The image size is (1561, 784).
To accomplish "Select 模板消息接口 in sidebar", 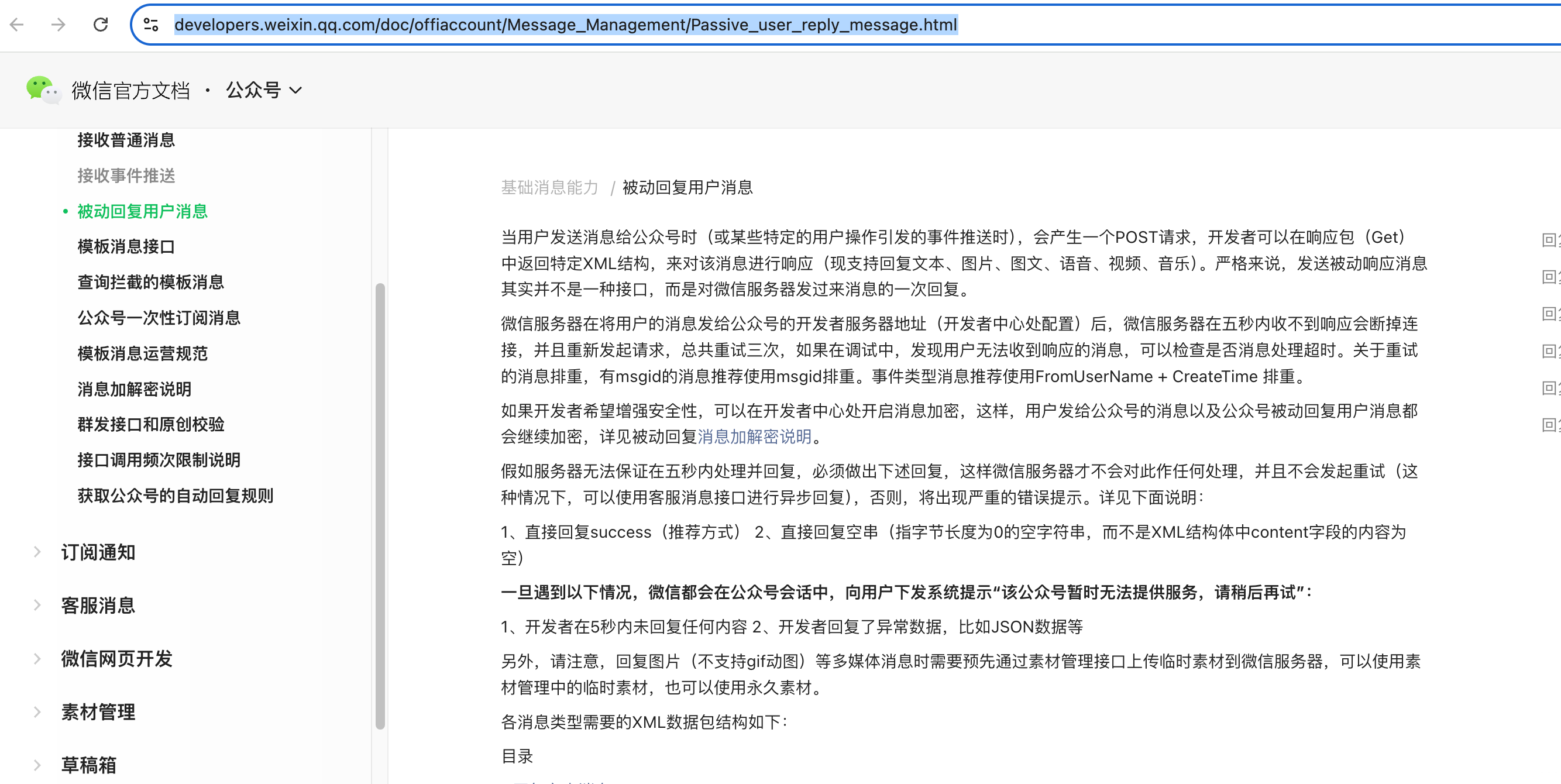I will 126,246.
